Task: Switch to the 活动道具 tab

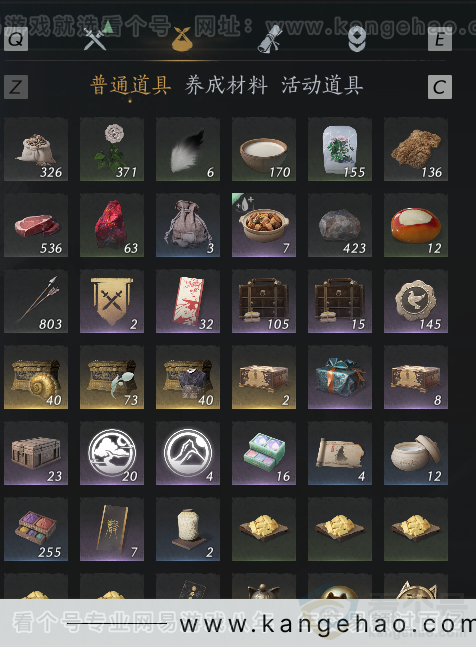Action: click(x=322, y=86)
